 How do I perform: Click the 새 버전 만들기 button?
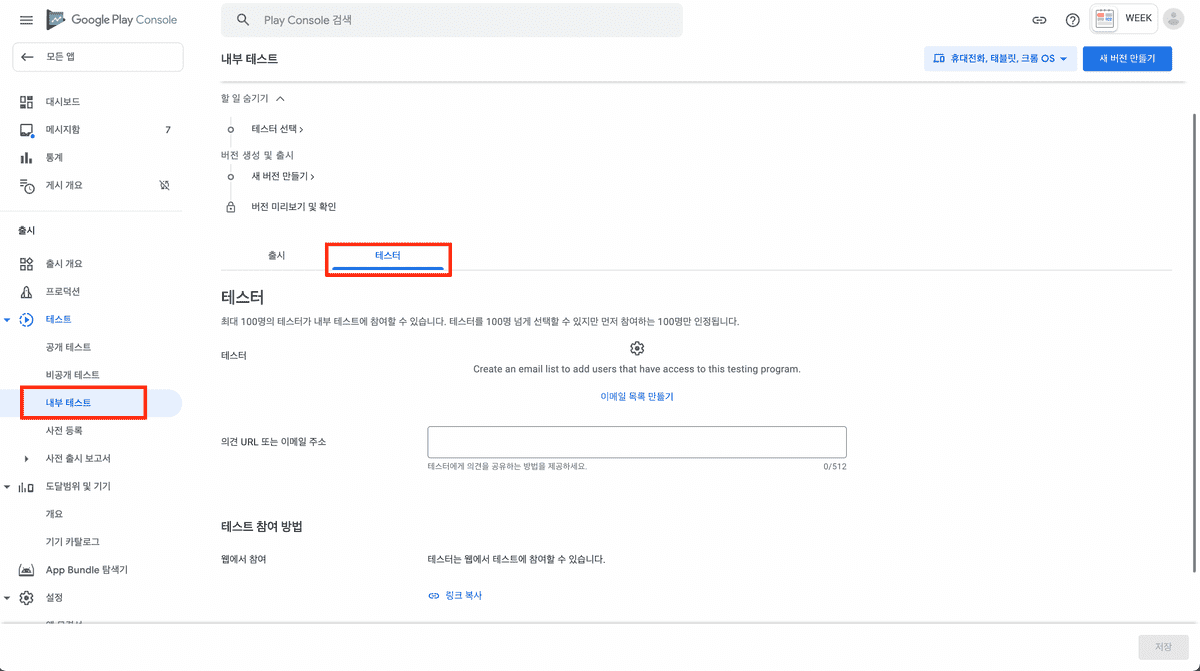point(1127,59)
